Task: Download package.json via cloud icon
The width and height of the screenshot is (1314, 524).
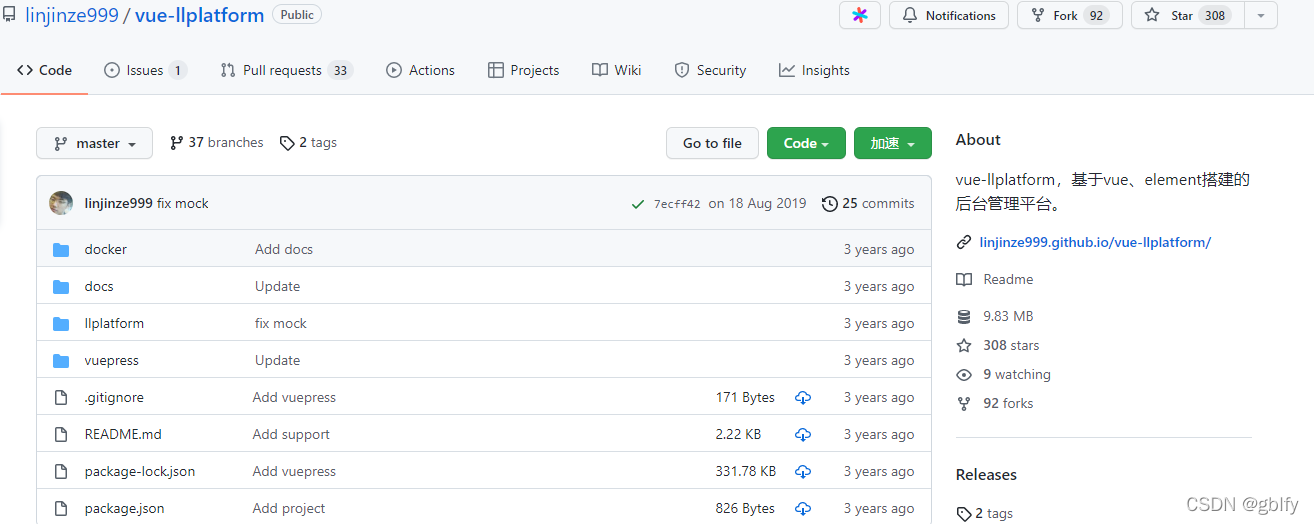Action: pyautogui.click(x=803, y=508)
